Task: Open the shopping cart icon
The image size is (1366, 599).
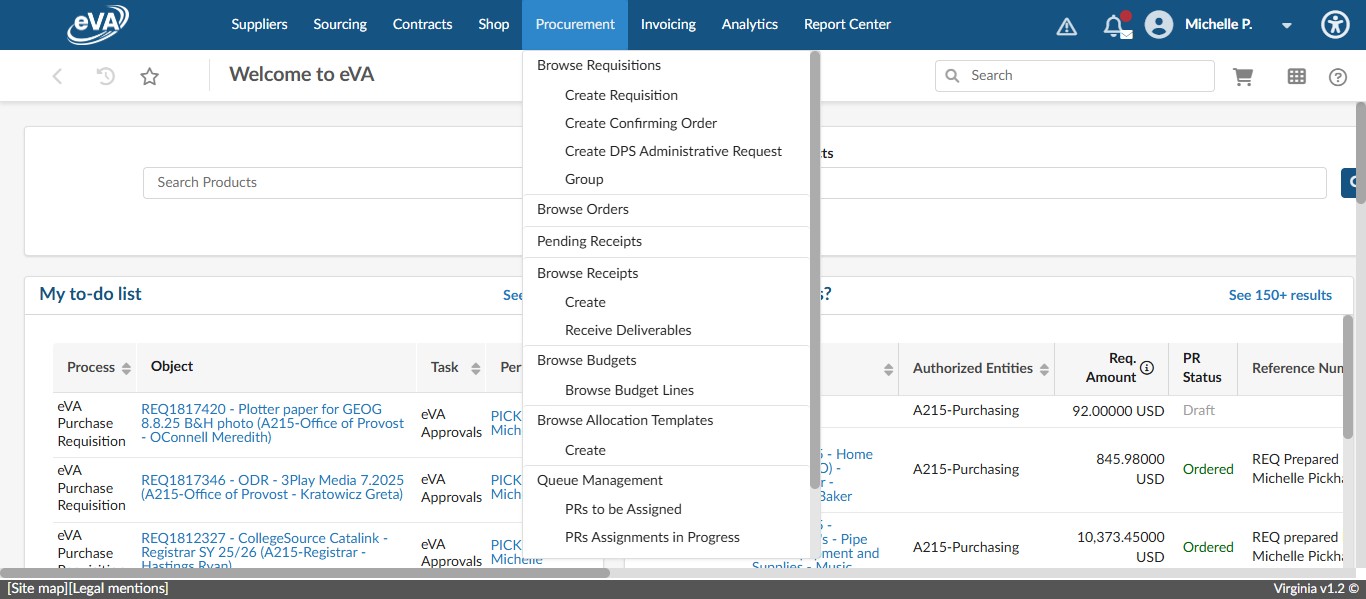Action: click(x=1243, y=76)
